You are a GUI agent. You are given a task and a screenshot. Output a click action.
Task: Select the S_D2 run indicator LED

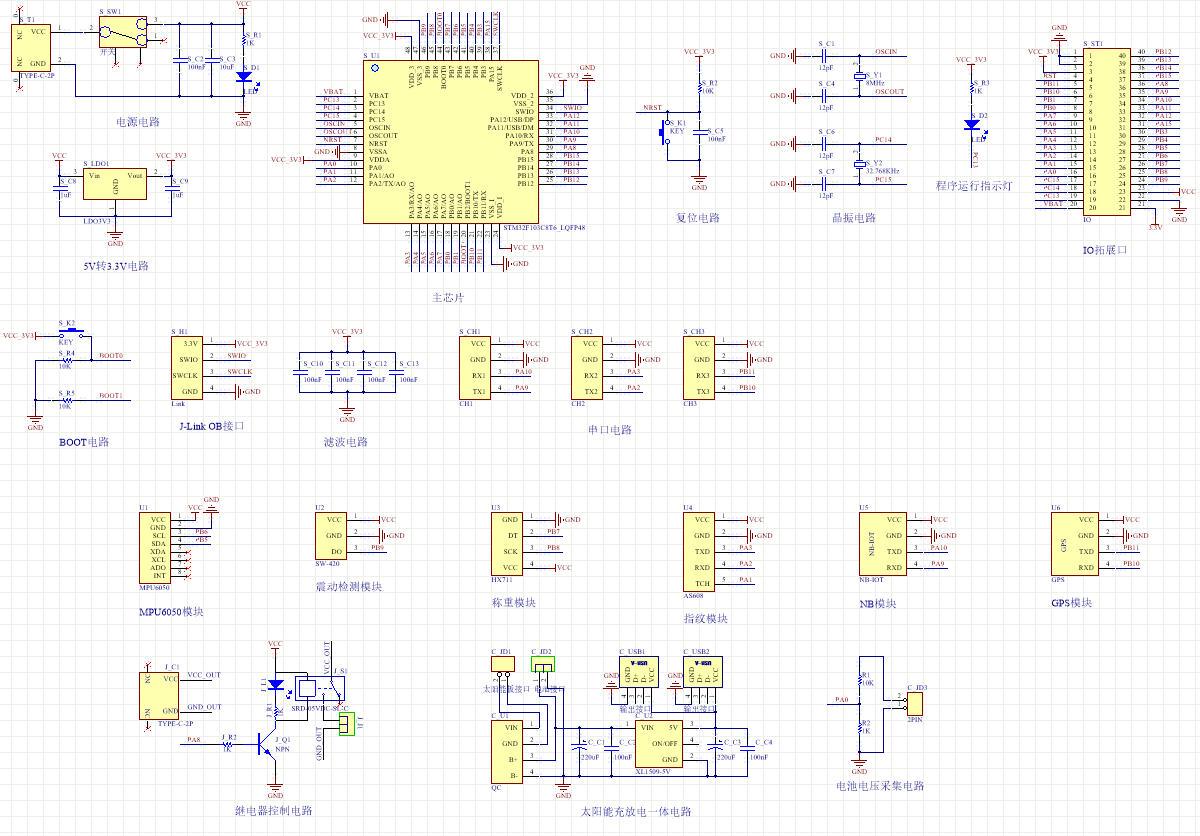click(971, 124)
